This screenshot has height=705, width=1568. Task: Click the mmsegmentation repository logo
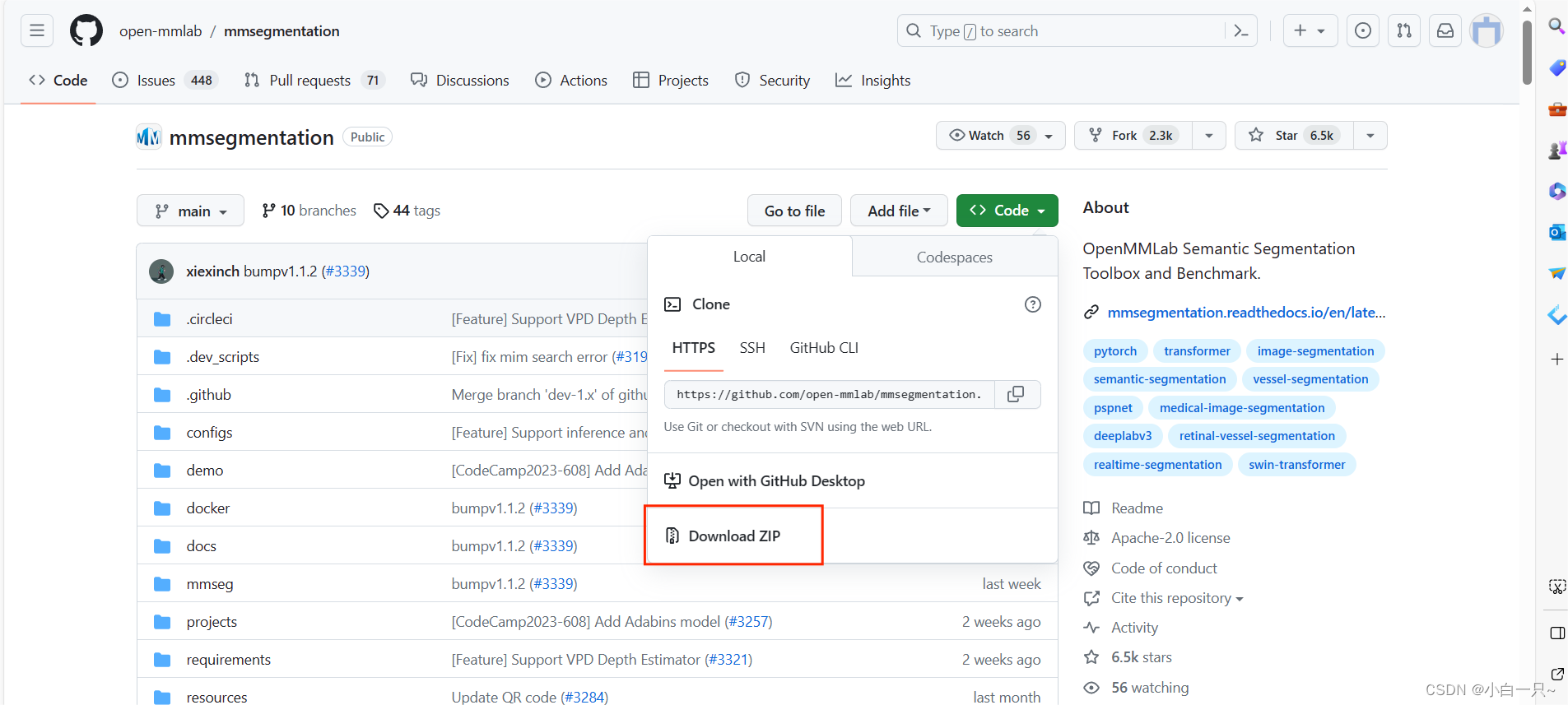coord(149,137)
